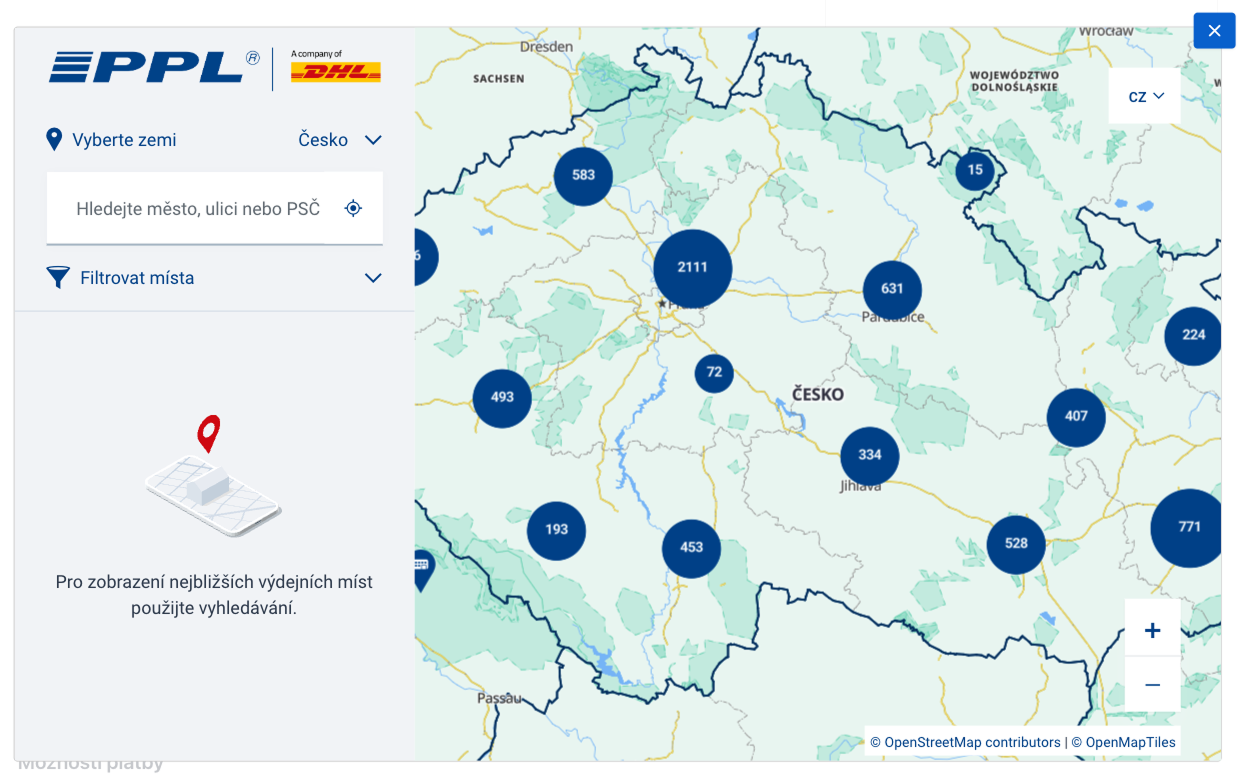The width and height of the screenshot is (1247, 780).
Task: Open the Česko country dropdown
Action: (x=340, y=140)
